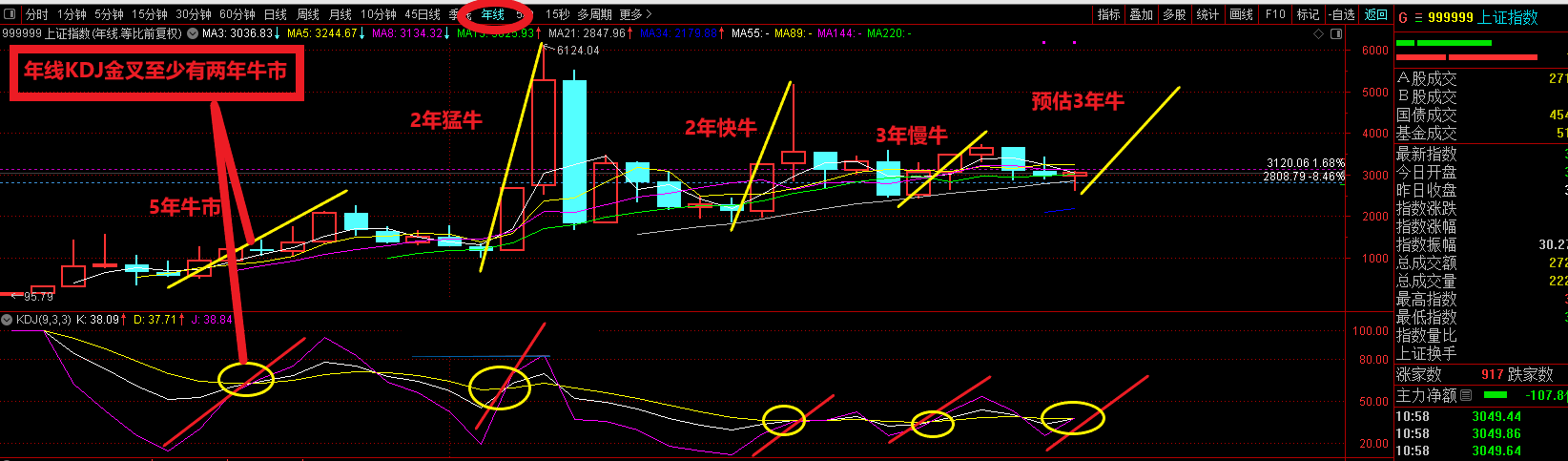This screenshot has width=1568, height=461.
Task: Click the 总成交额 row
Action: pos(1481,262)
